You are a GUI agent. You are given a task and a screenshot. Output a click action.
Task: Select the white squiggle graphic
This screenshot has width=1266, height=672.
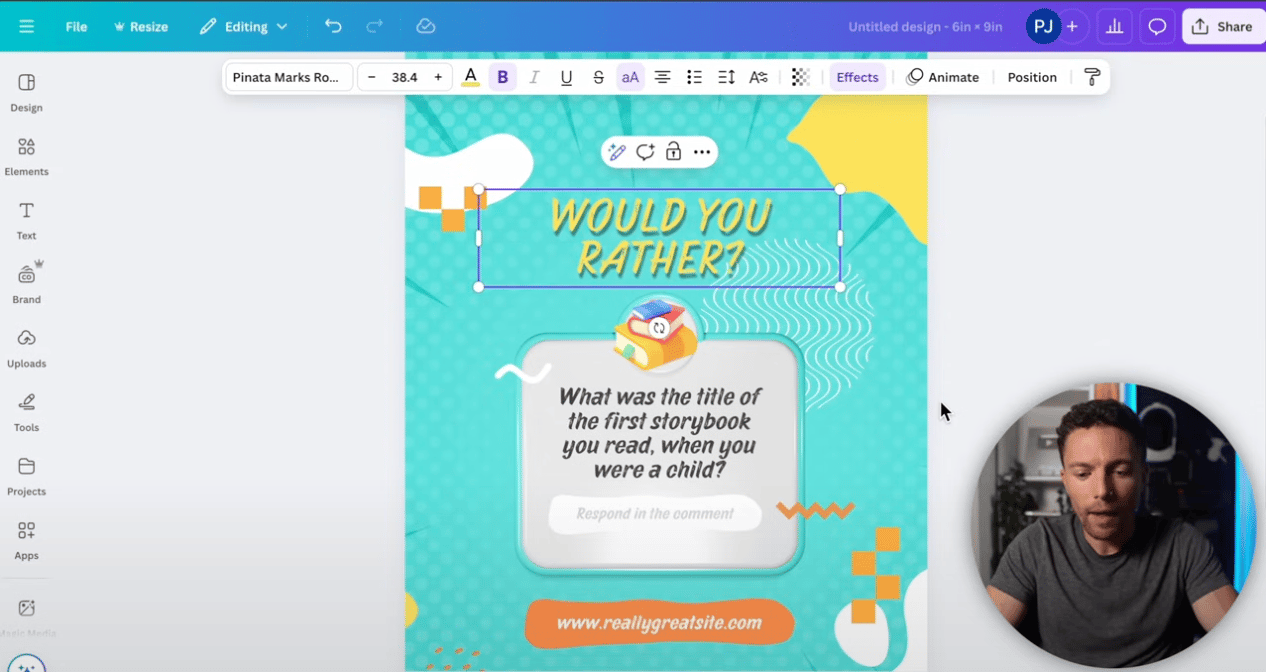522,372
